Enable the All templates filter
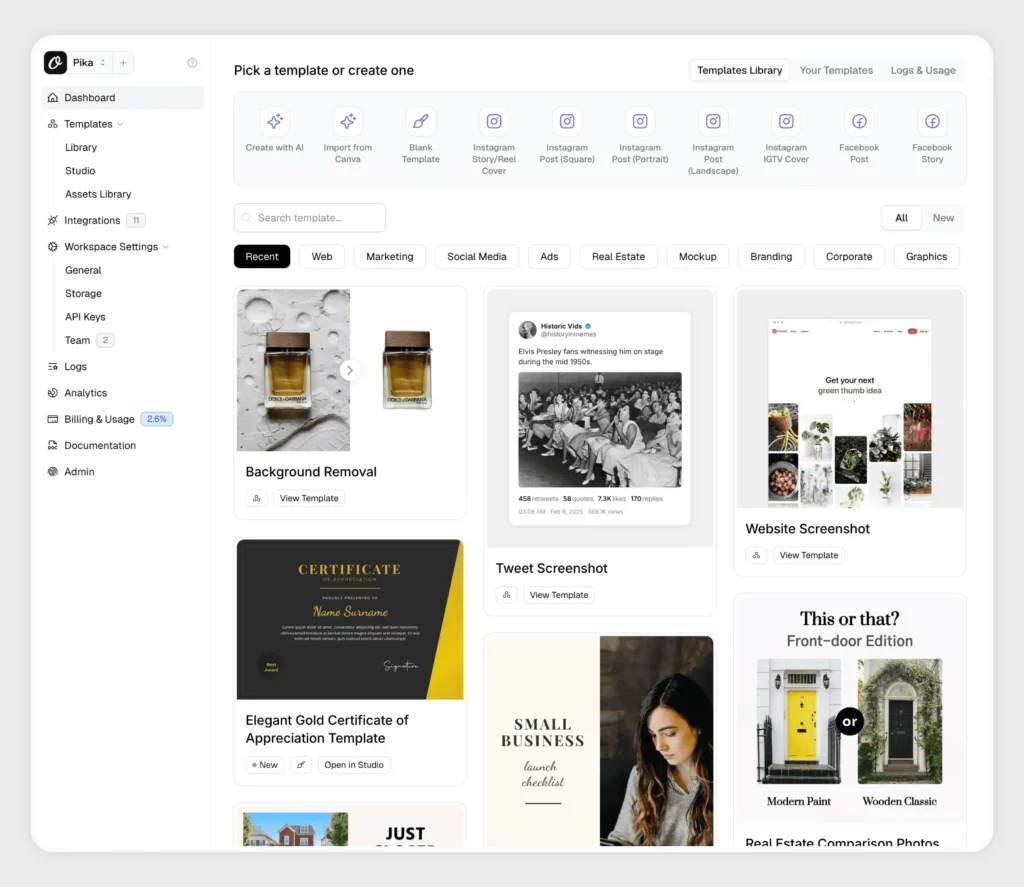Viewport: 1024px width, 887px height. point(901,217)
